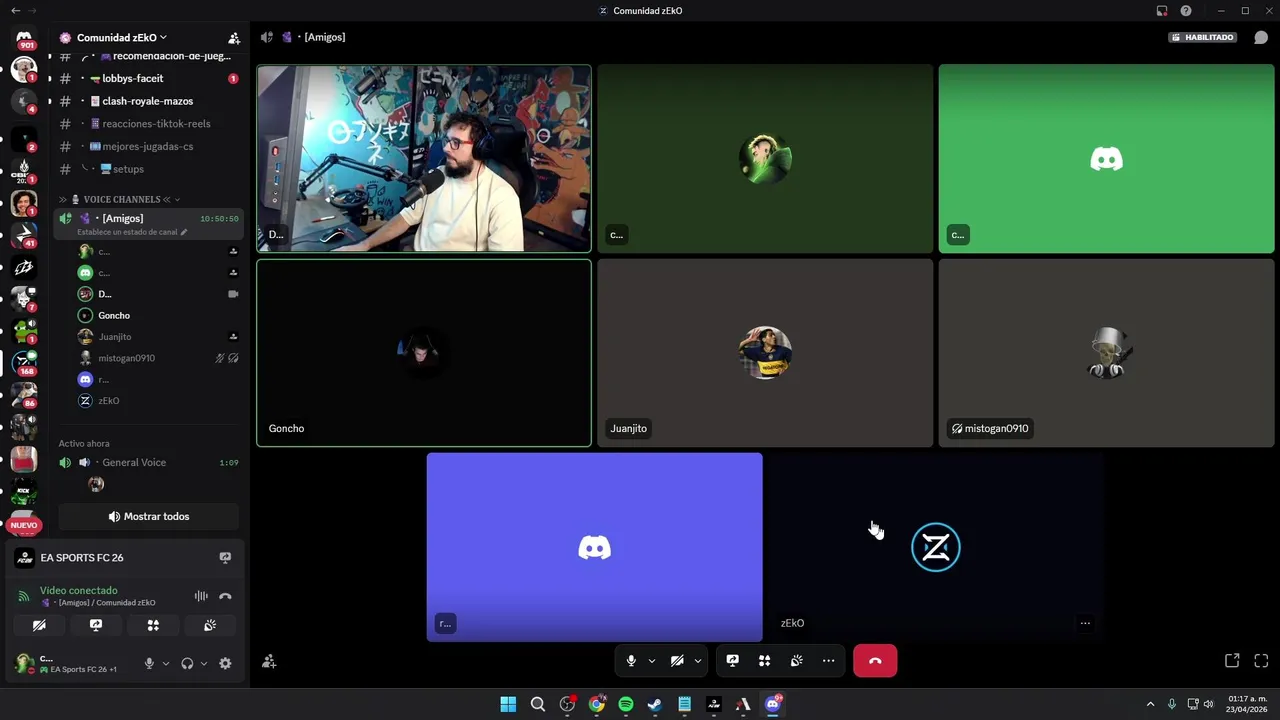Focus the webcam video tile
The width and height of the screenshot is (1280, 720).
coord(424,158)
